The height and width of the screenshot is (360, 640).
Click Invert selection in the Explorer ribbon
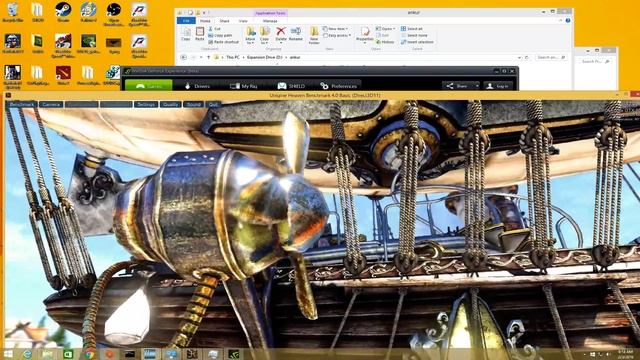(x=417, y=42)
